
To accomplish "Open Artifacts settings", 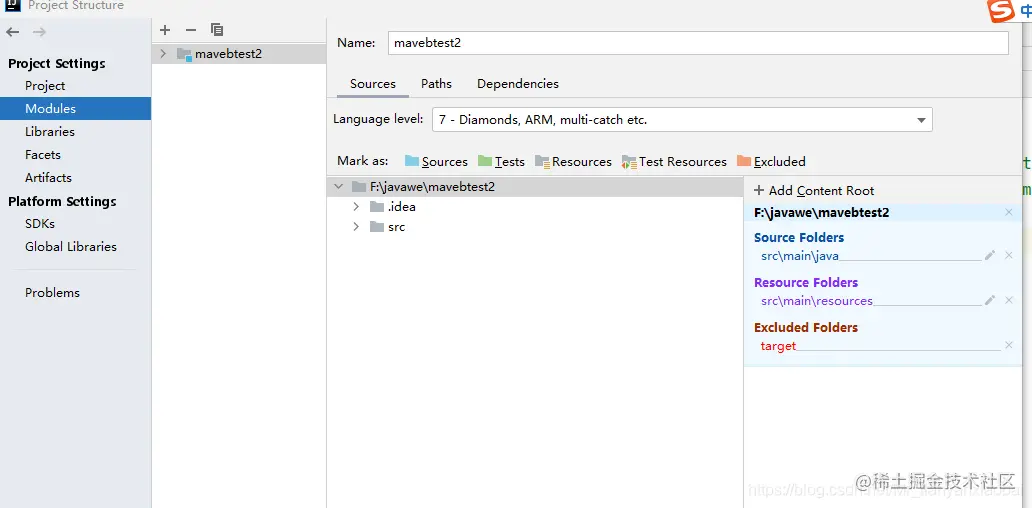I will tap(48, 178).
